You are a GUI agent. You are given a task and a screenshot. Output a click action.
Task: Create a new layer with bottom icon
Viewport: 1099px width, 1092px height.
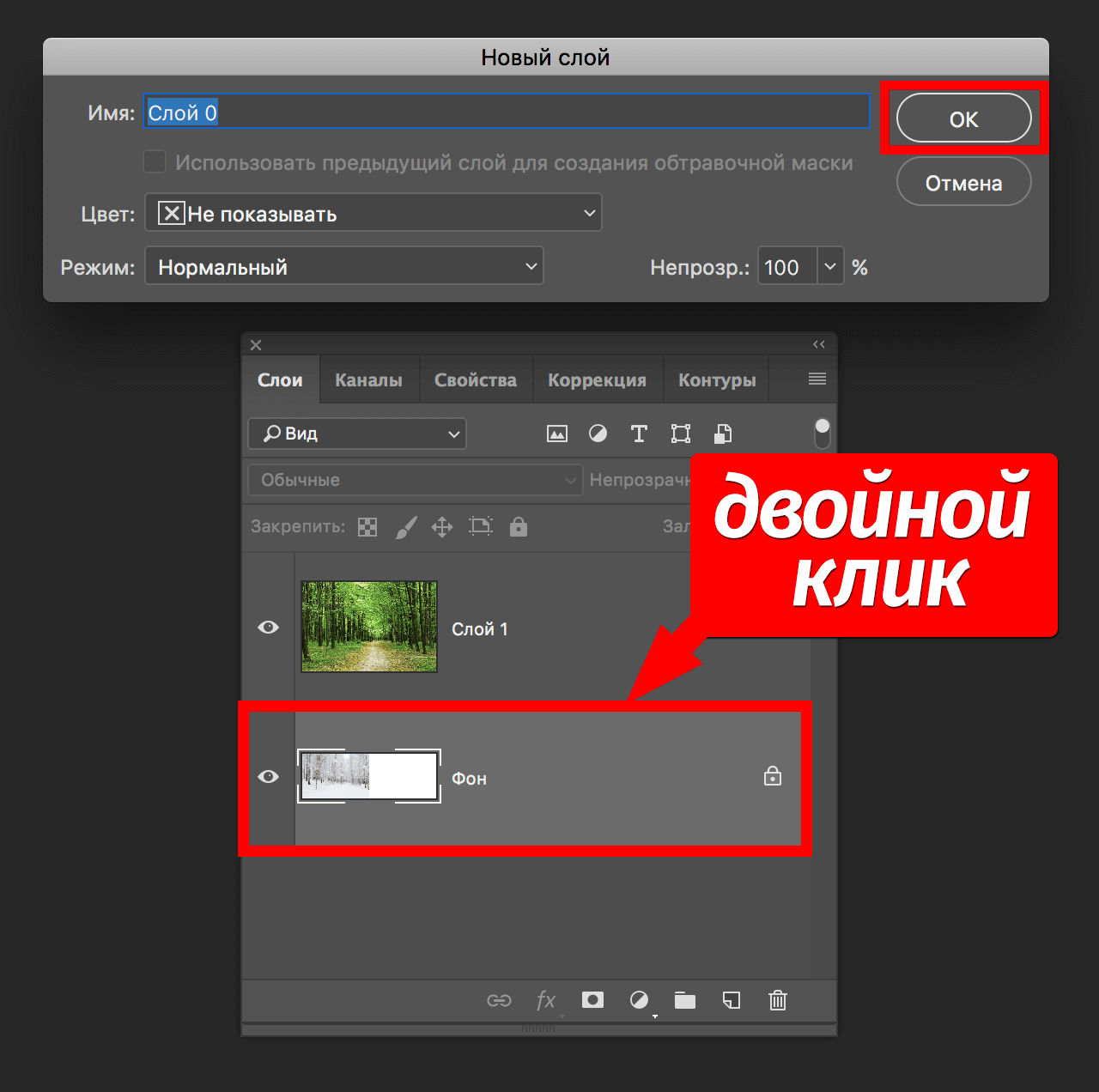[732, 1000]
